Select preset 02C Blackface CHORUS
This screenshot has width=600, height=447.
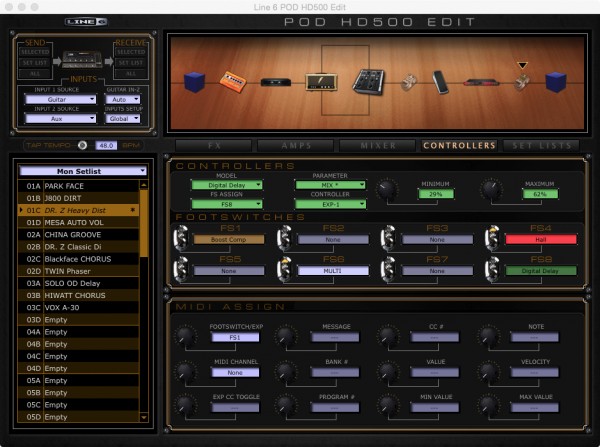[x=78, y=259]
